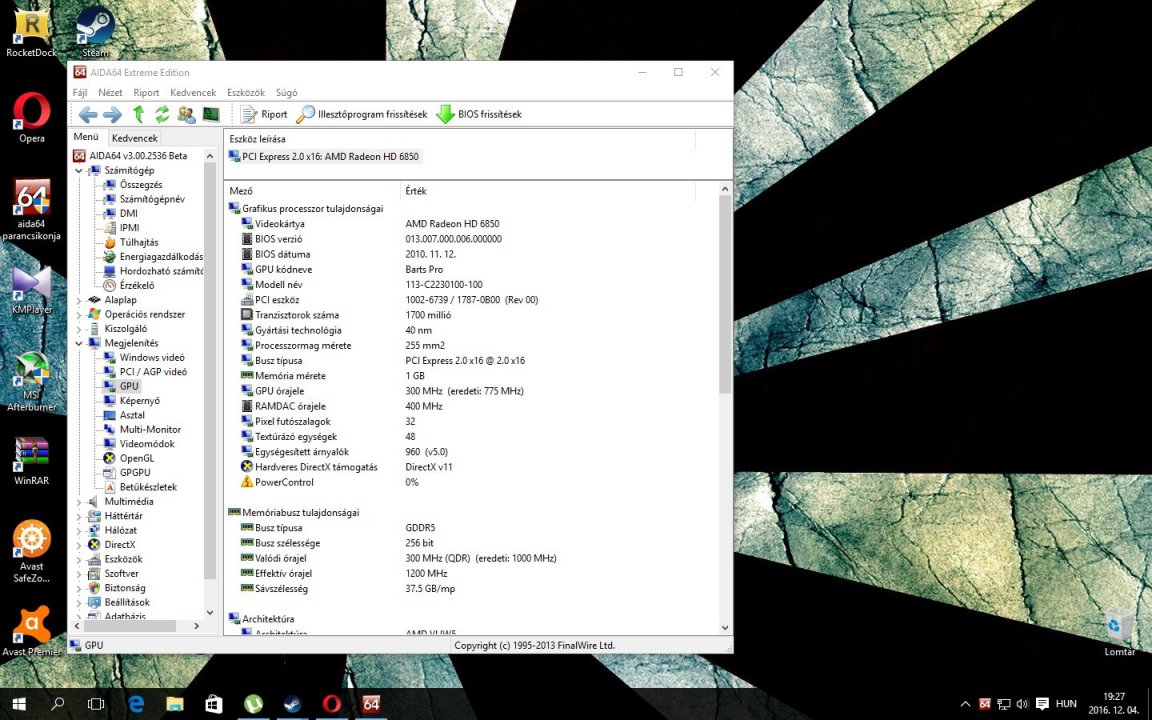The width and height of the screenshot is (1152, 720).
Task: Select OpenGL in the sidebar tree
Action: [137, 458]
